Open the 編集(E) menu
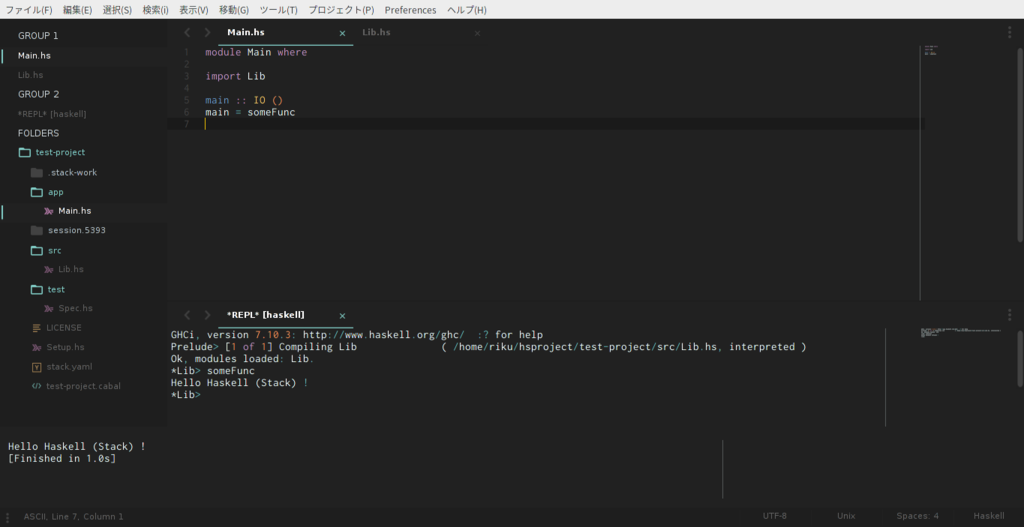 point(78,10)
